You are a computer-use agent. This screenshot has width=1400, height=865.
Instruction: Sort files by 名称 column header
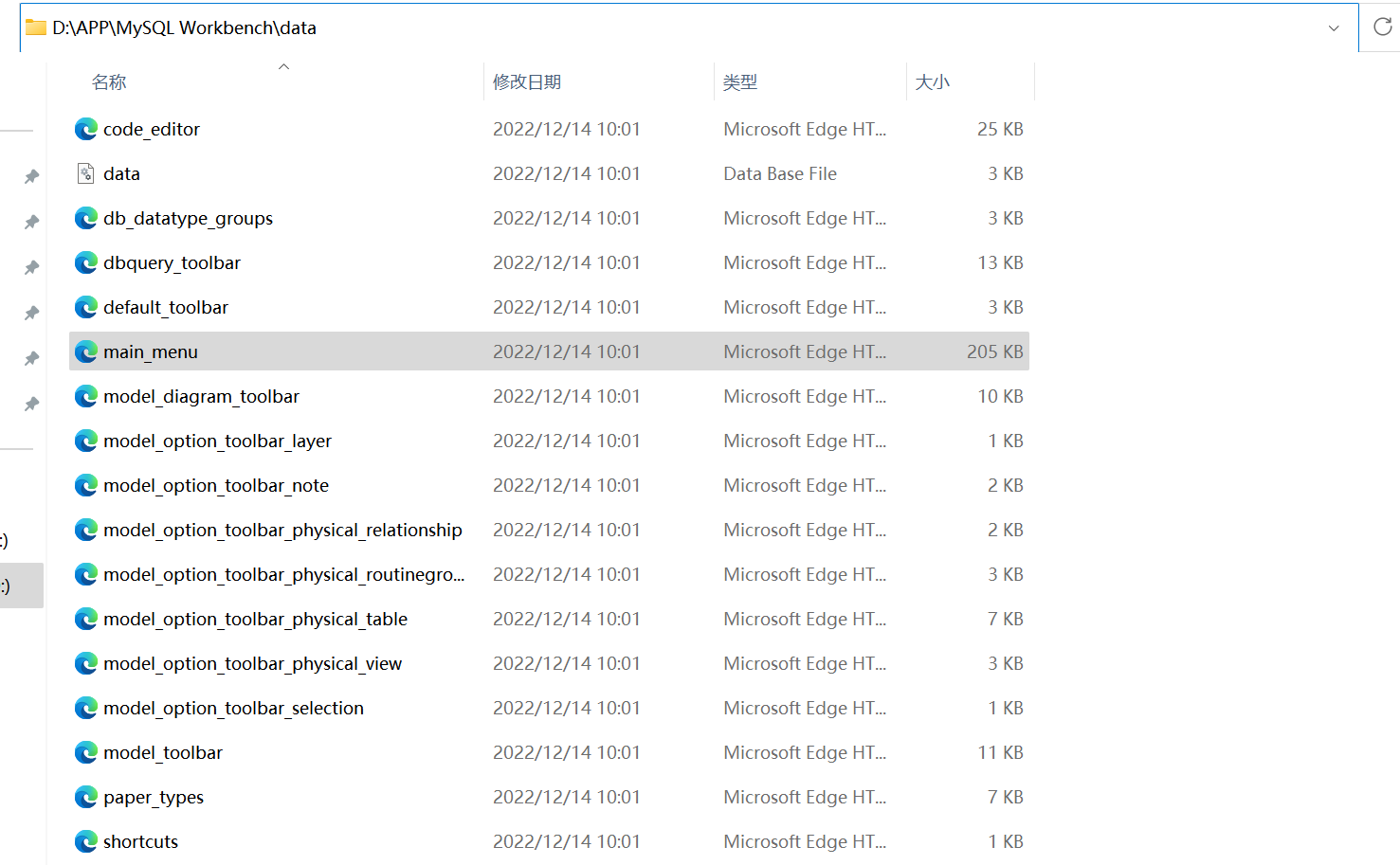point(109,82)
